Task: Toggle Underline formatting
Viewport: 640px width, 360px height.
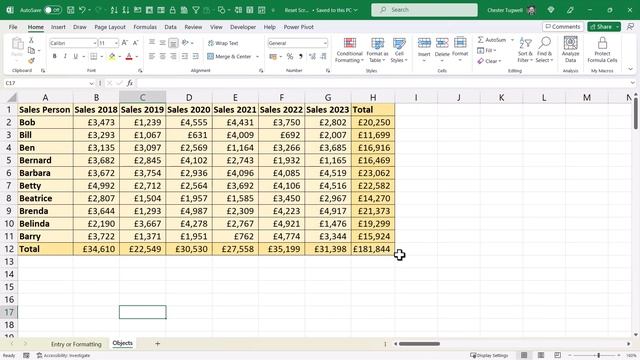Action: (76, 56)
